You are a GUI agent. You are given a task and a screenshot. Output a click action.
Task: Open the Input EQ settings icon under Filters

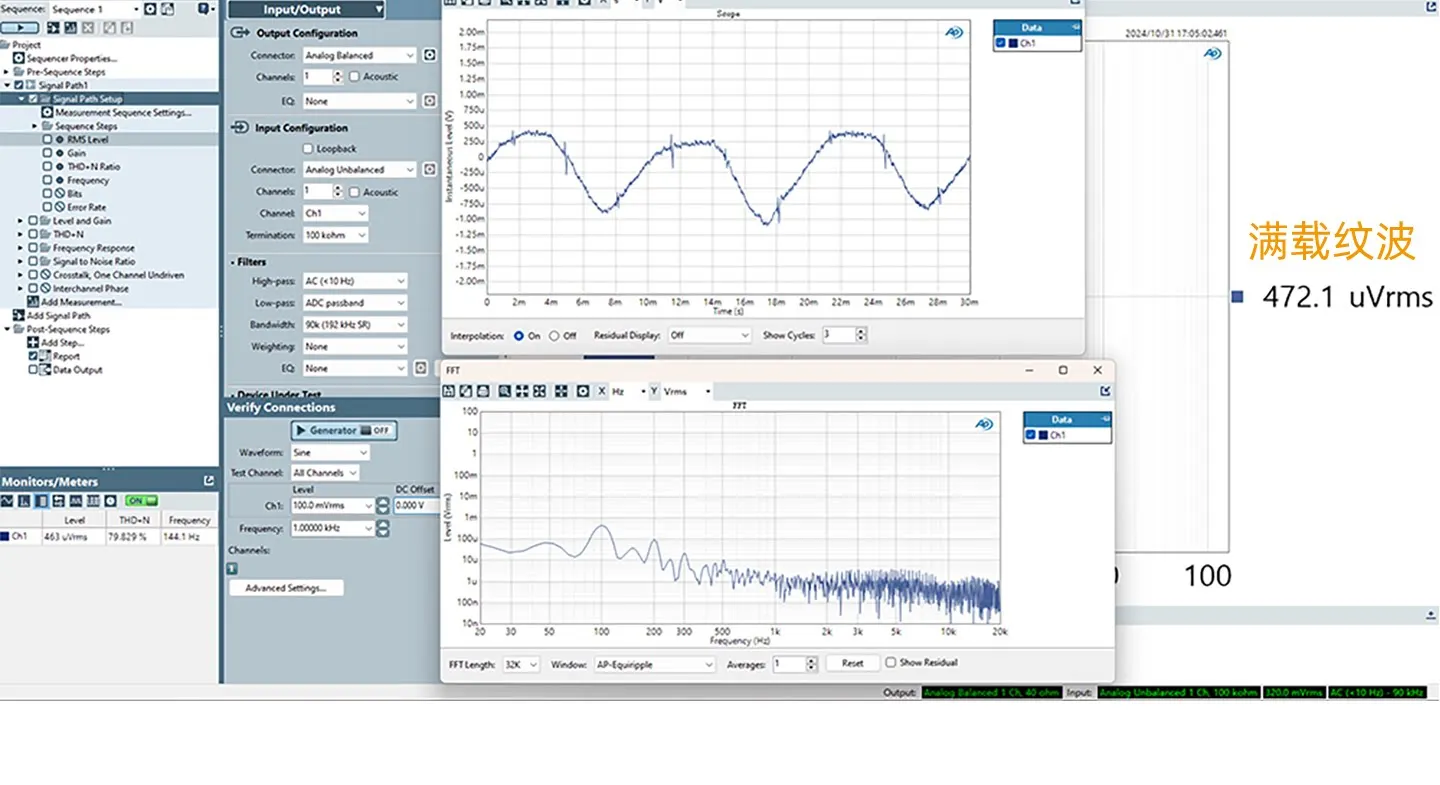(x=421, y=368)
